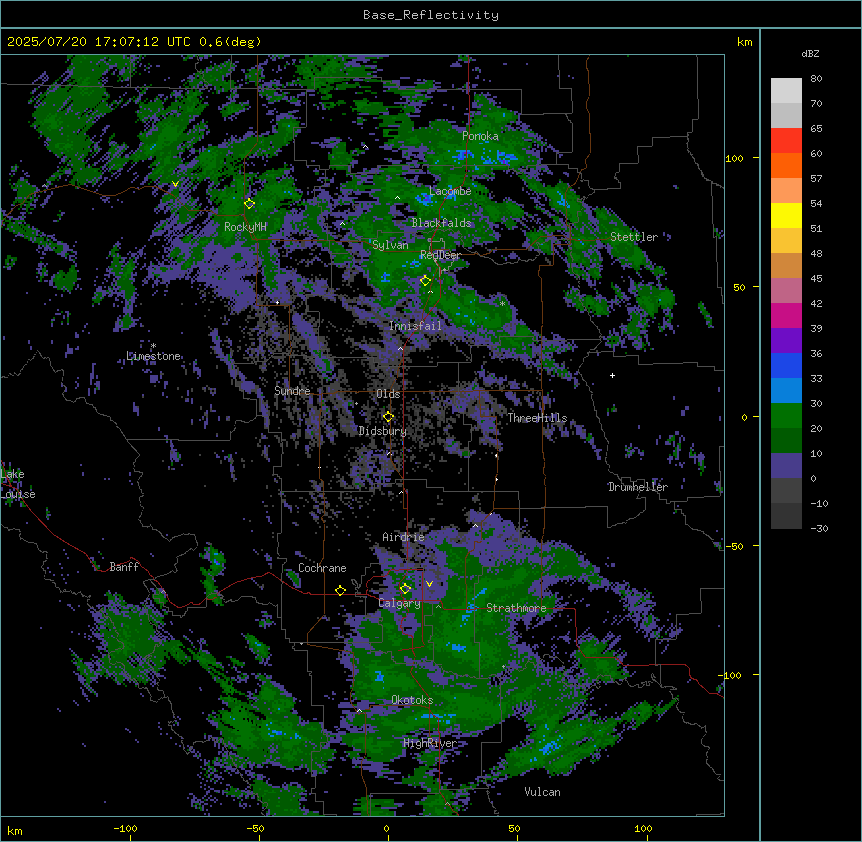Click the km unit label at the top right of the map
The image size is (862, 842).
coord(745,42)
